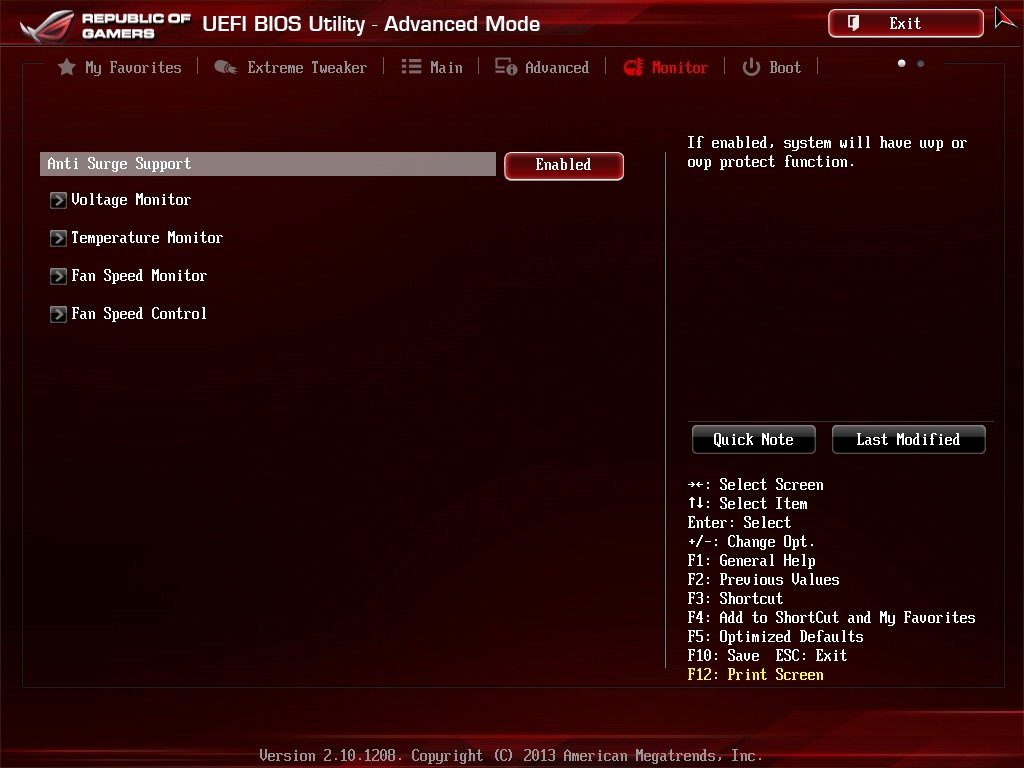Screen dimensions: 1024x768
Task: Open the Quick Note panel
Action: pos(752,439)
